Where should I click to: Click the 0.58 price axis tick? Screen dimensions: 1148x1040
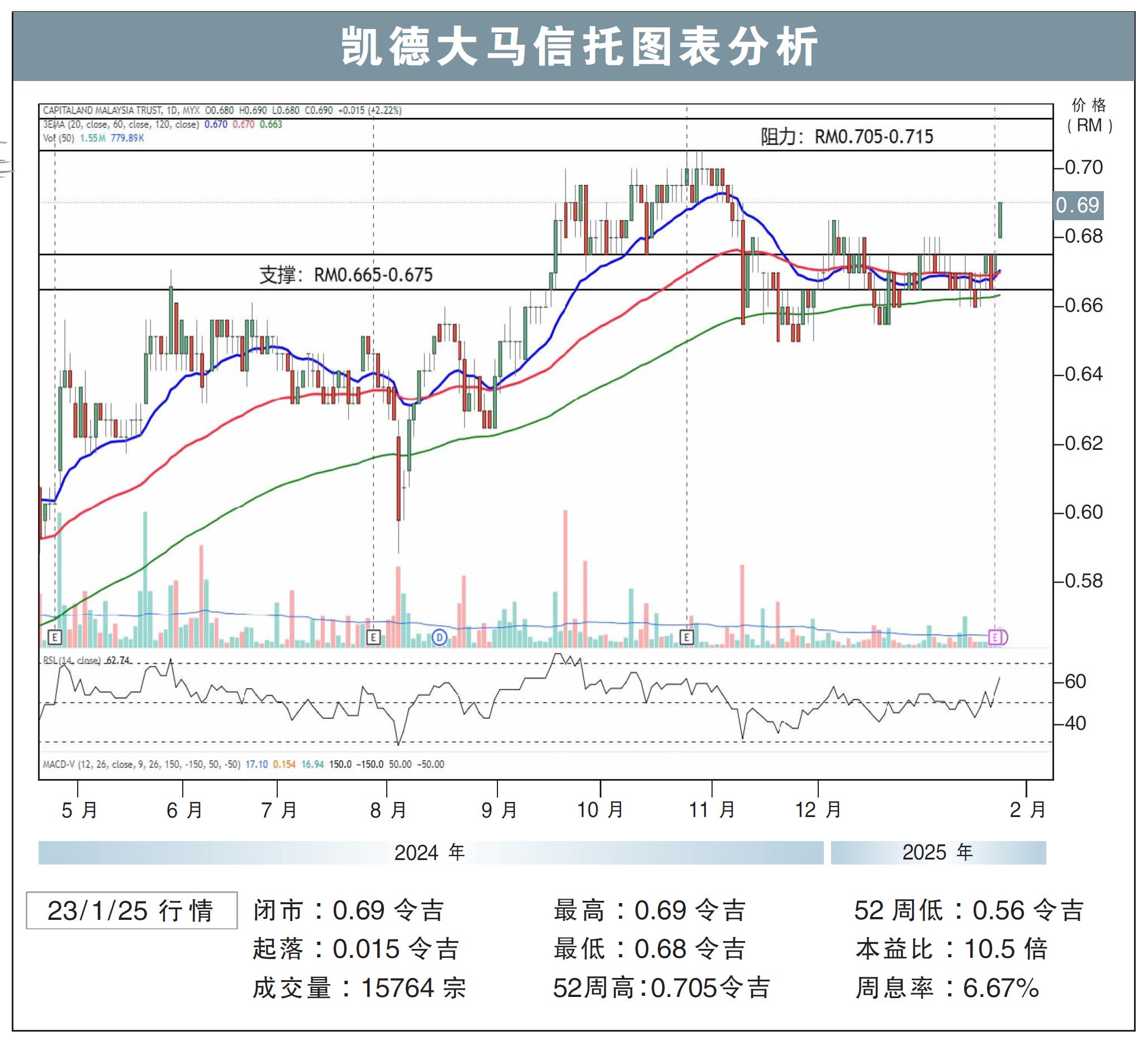tap(1083, 581)
